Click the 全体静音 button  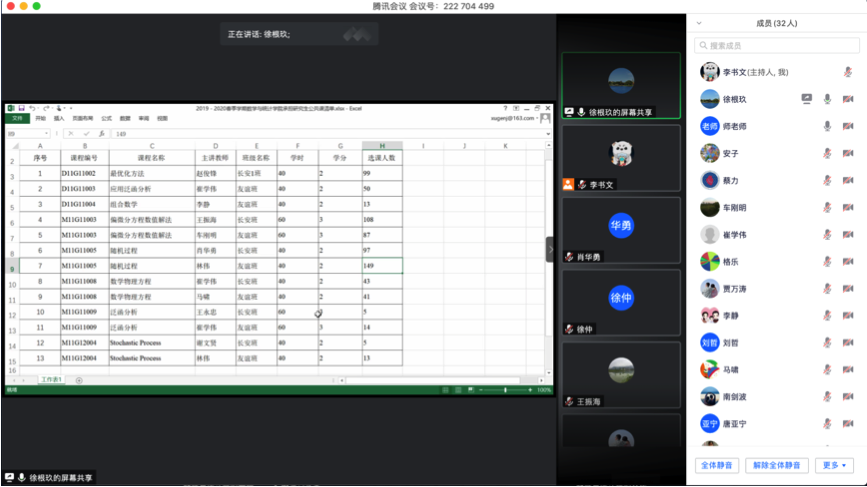tap(717, 465)
